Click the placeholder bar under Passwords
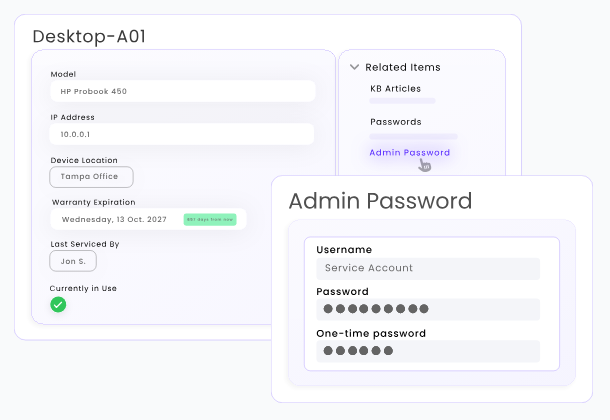 413,136
